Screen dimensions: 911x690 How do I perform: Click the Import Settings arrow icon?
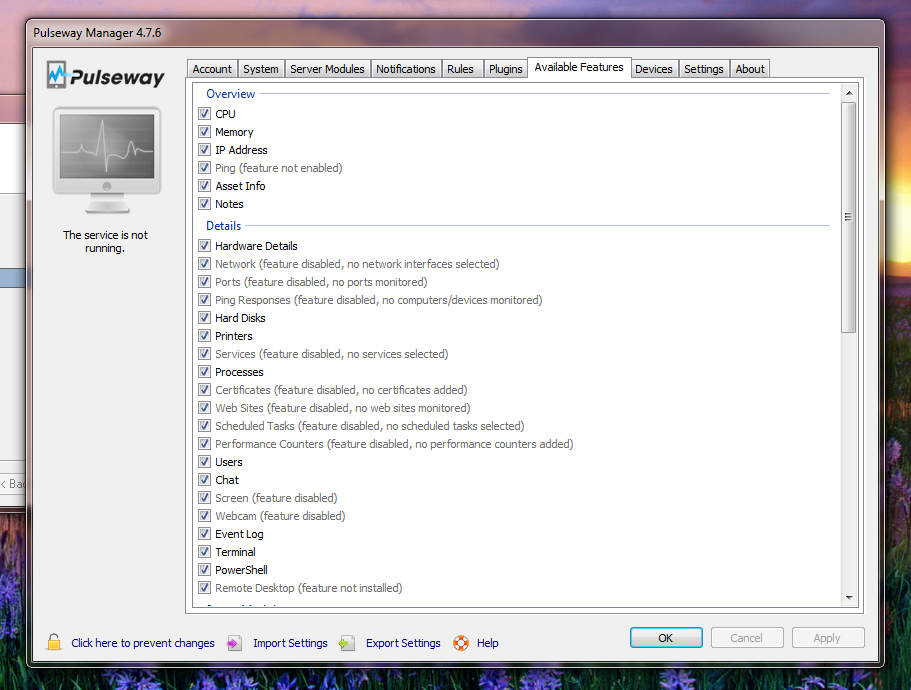(235, 643)
